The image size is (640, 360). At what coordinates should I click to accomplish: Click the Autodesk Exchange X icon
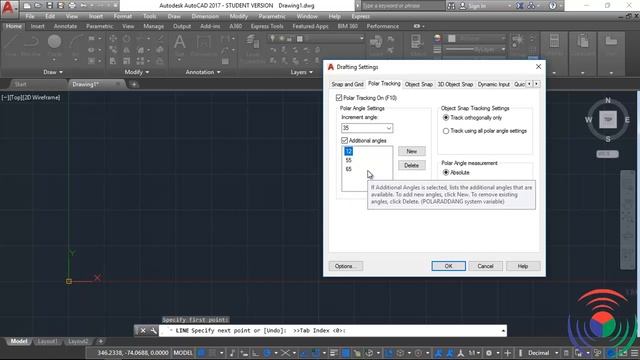pos(520,6)
